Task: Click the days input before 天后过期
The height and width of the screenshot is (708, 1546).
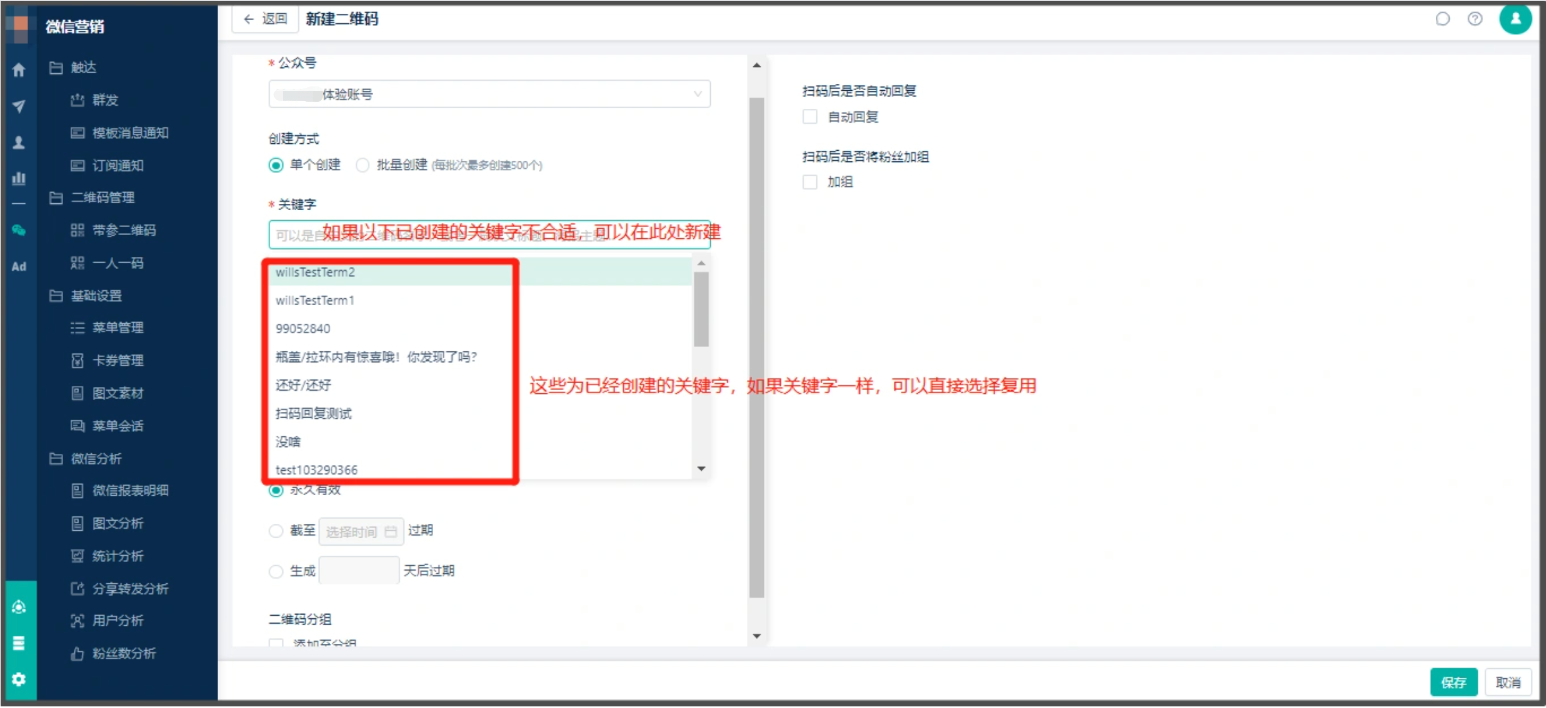Action: click(x=359, y=571)
